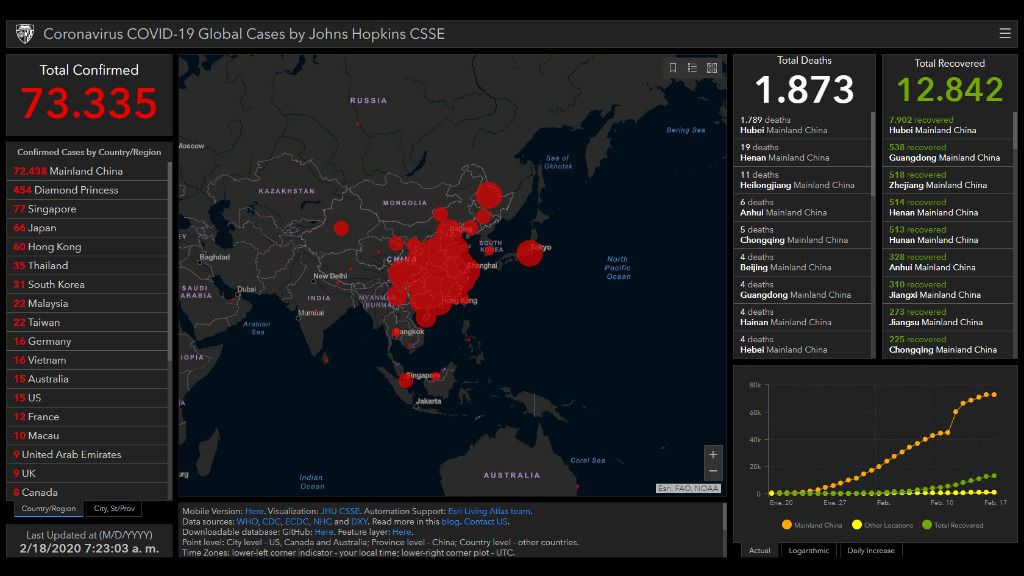Screen dimensions: 1024x576
Task: Select the Logarithmic chart tab
Action: (808, 550)
